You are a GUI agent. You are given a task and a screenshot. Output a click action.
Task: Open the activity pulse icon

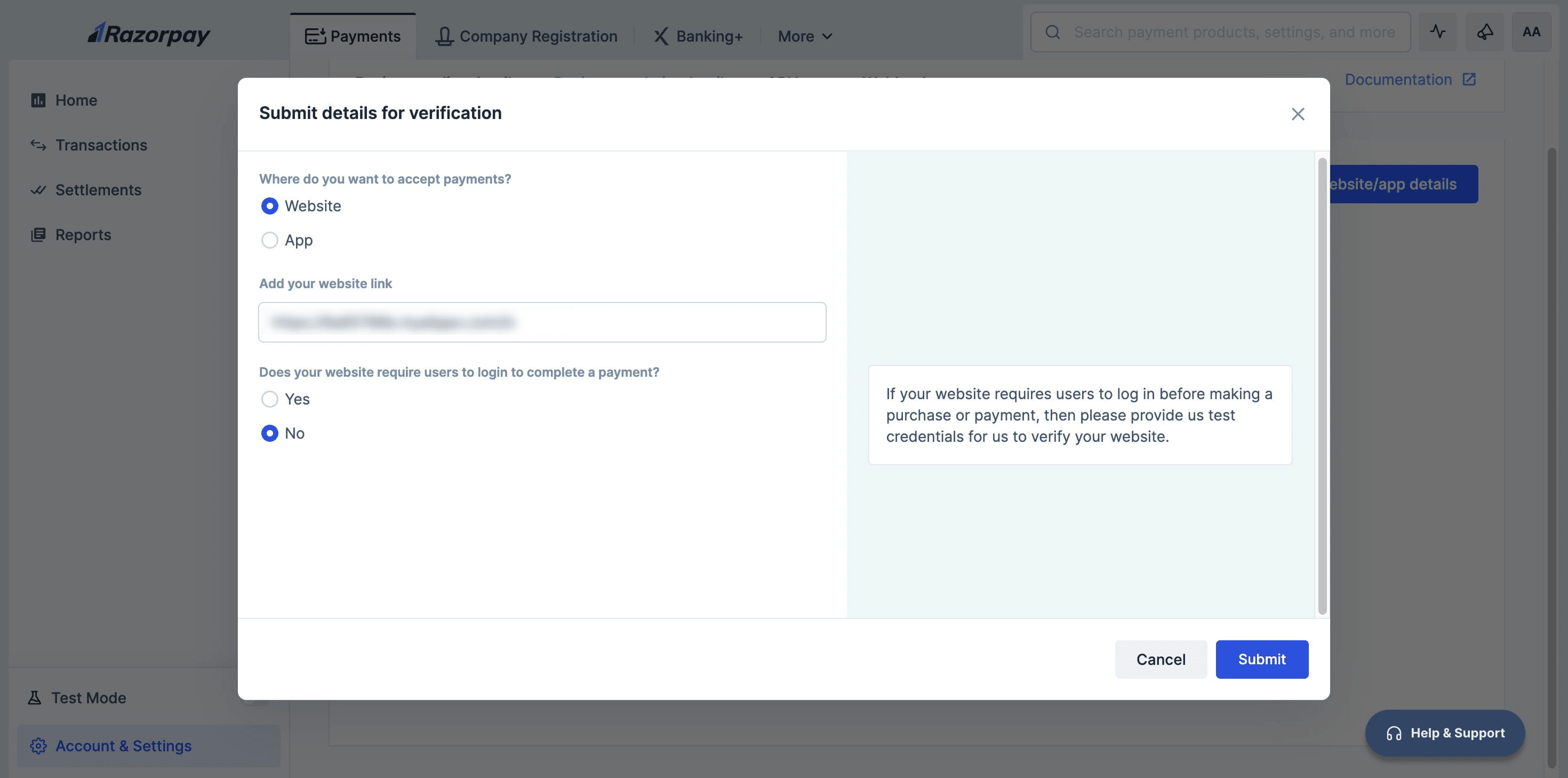[x=1437, y=31]
